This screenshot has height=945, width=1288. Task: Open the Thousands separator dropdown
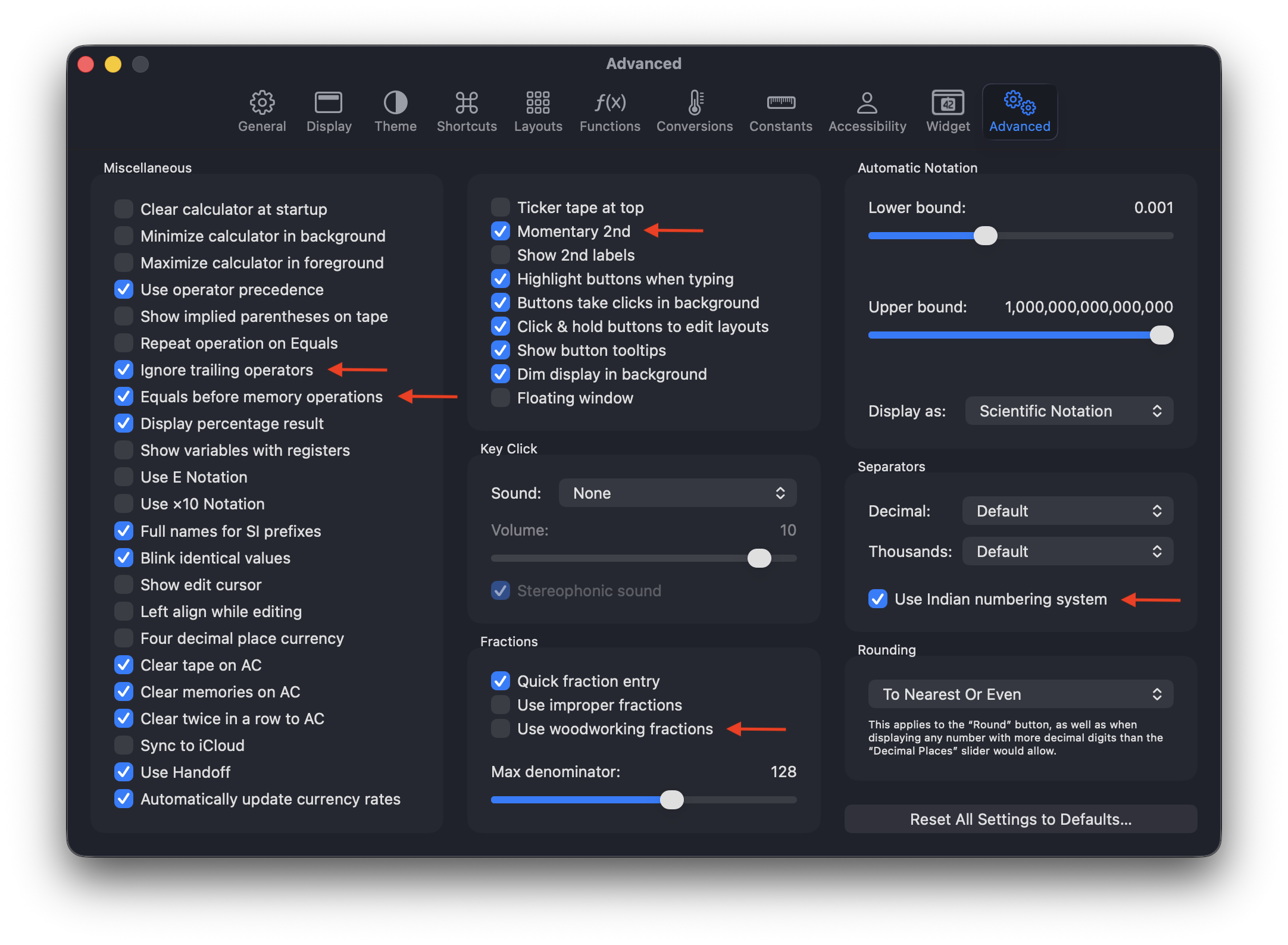click(1068, 551)
